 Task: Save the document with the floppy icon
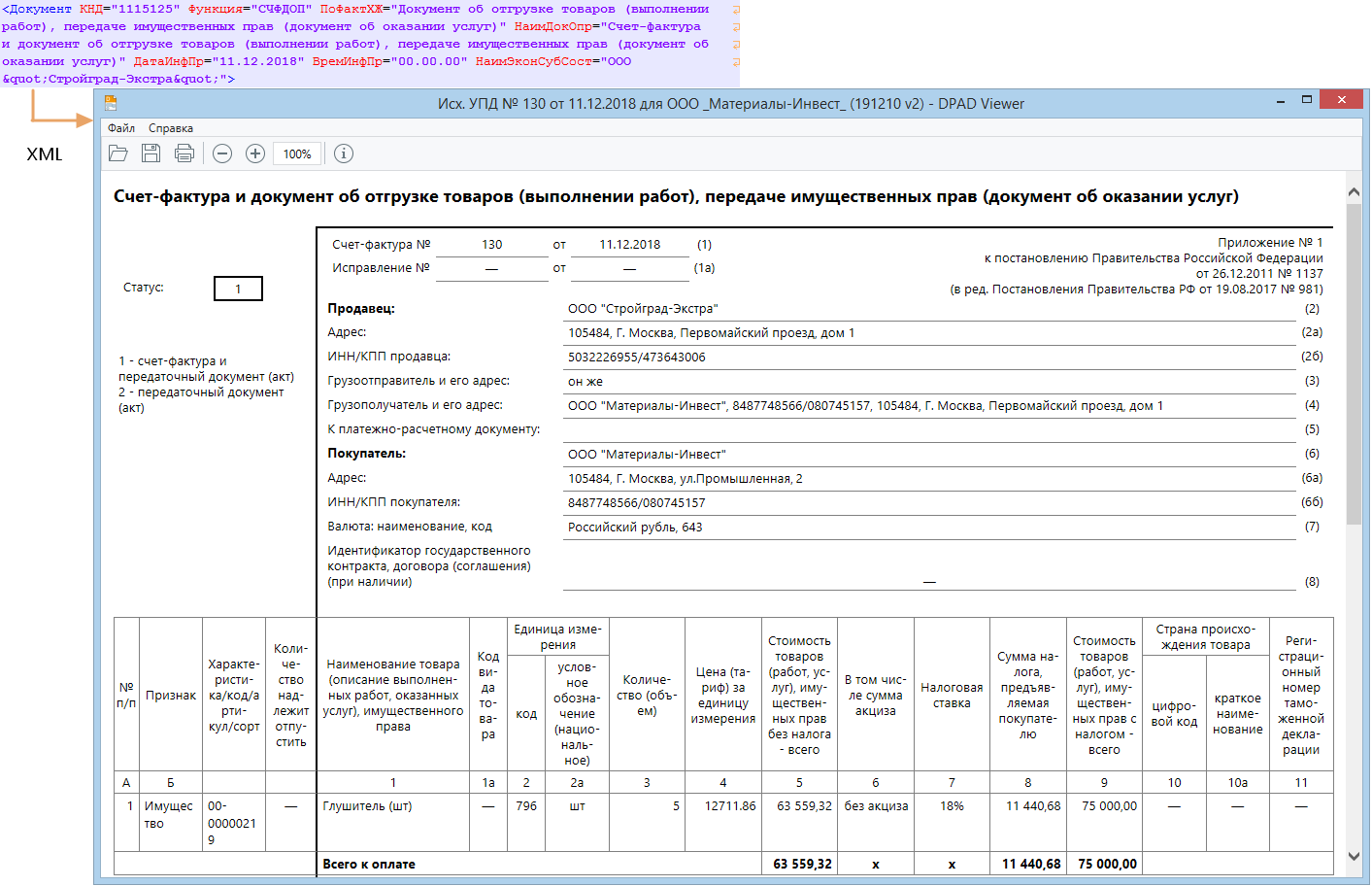click(151, 153)
